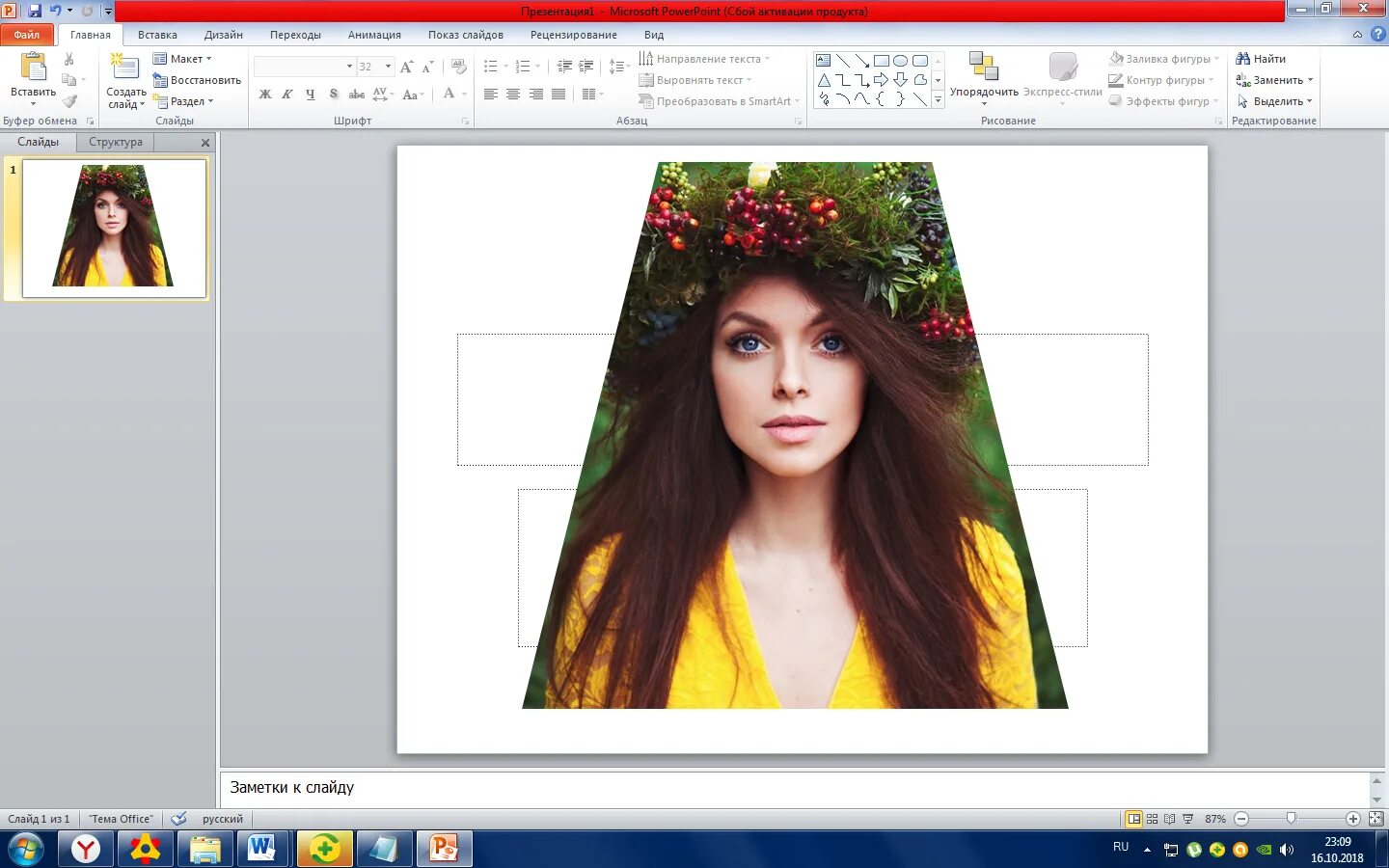The height and width of the screenshot is (868, 1389).
Task: Open the font size dropdown
Action: 388,67
